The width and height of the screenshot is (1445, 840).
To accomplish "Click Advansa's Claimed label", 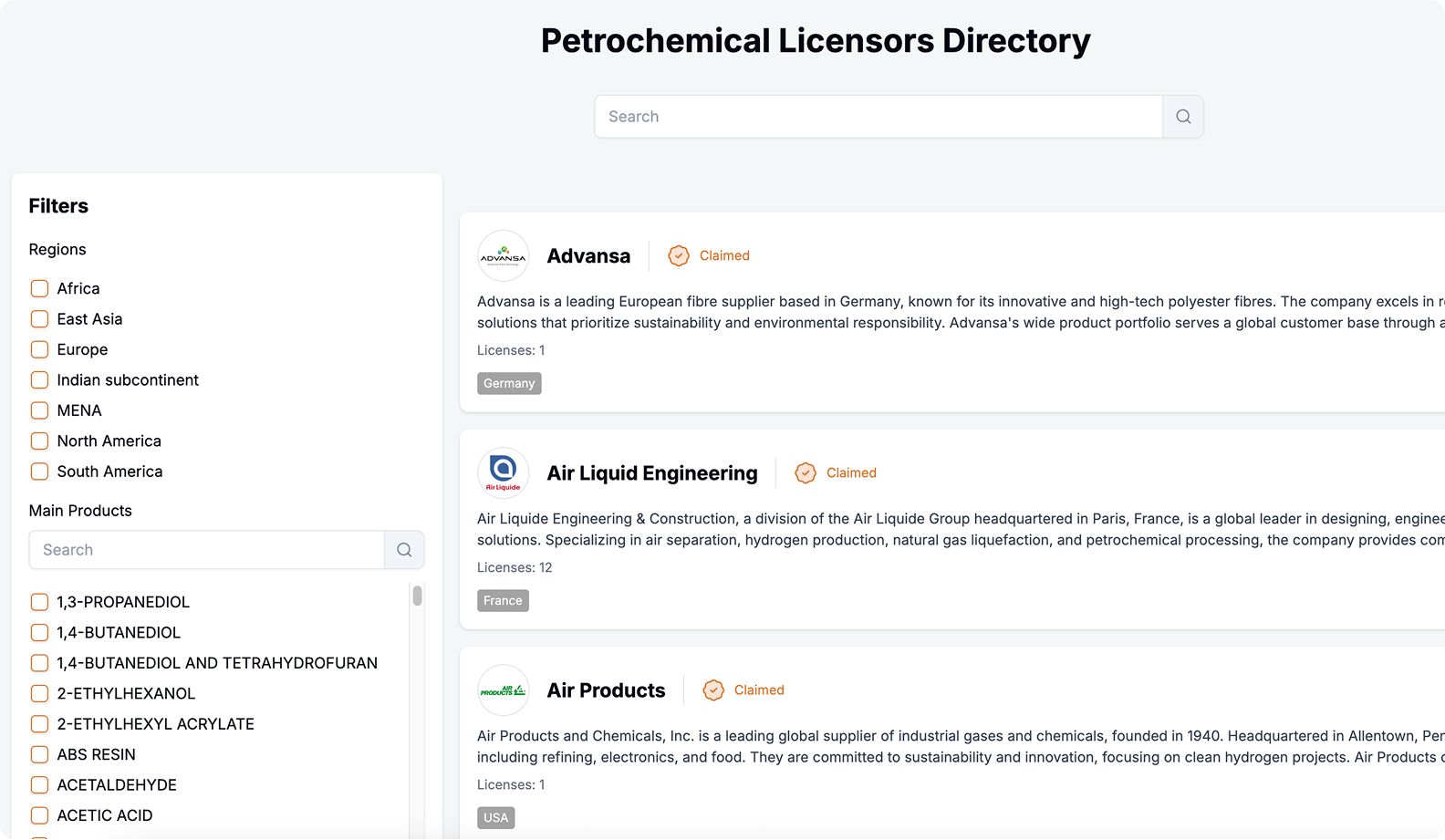I will 724,256.
